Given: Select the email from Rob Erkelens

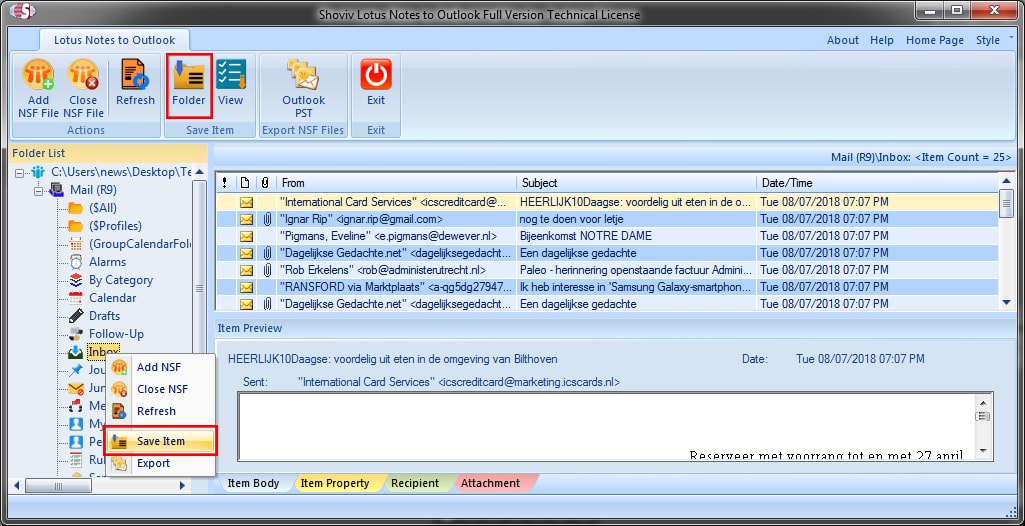Looking at the screenshot, I should point(607,270).
